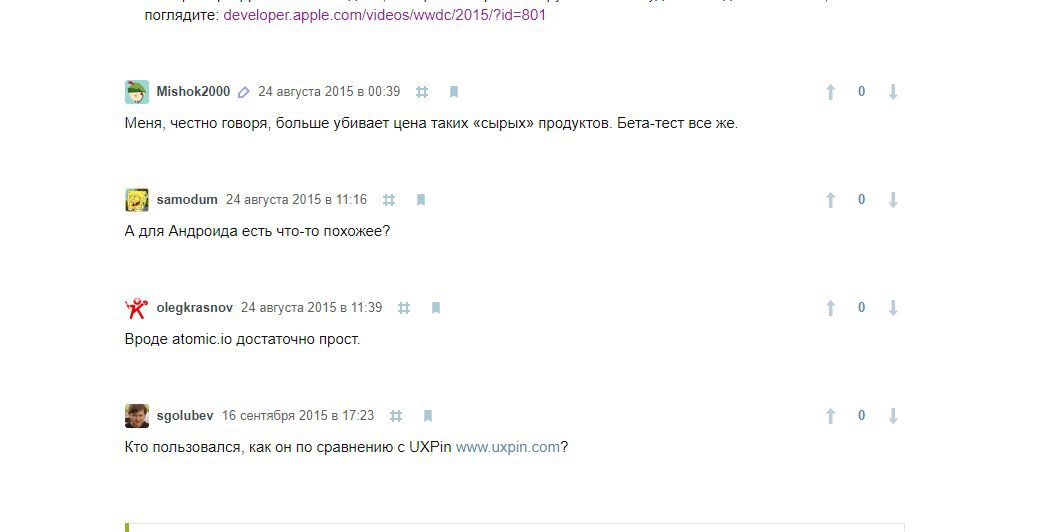Click the edit pencil icon next to Mishok2000
This screenshot has width=1052, height=532.
point(244,93)
